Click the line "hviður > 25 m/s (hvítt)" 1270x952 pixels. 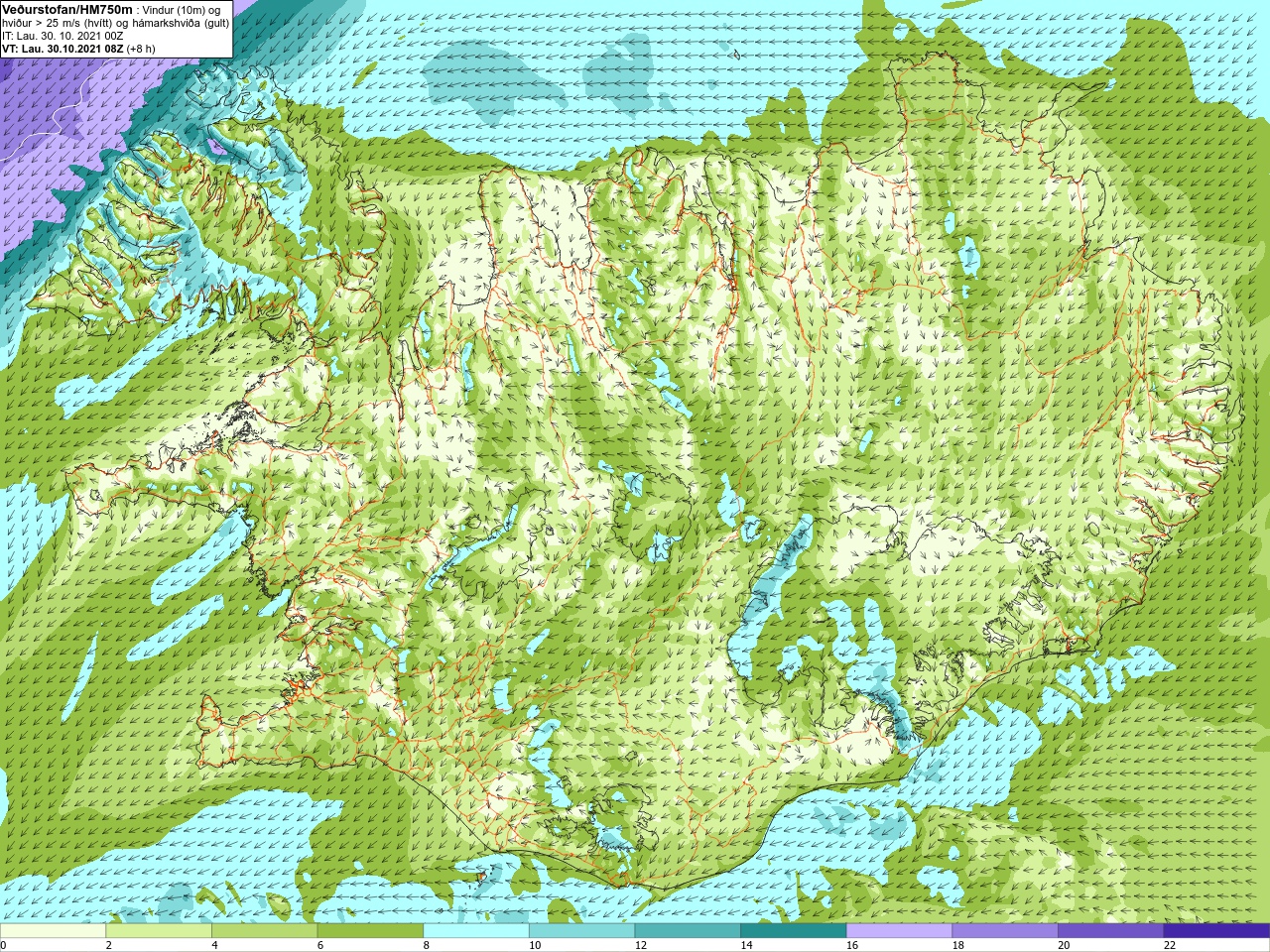[x=58, y=23]
